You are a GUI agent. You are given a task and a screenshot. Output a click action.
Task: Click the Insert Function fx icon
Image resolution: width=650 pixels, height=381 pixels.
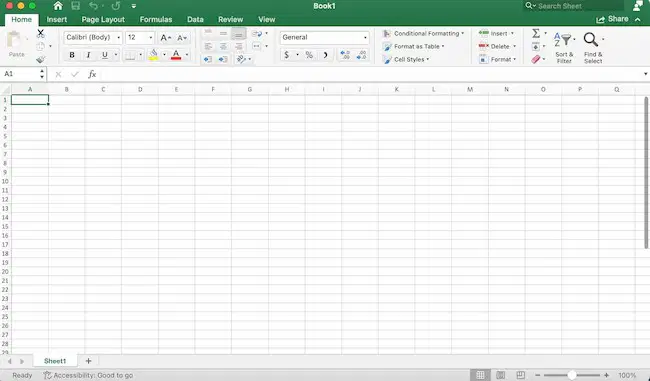[92, 74]
